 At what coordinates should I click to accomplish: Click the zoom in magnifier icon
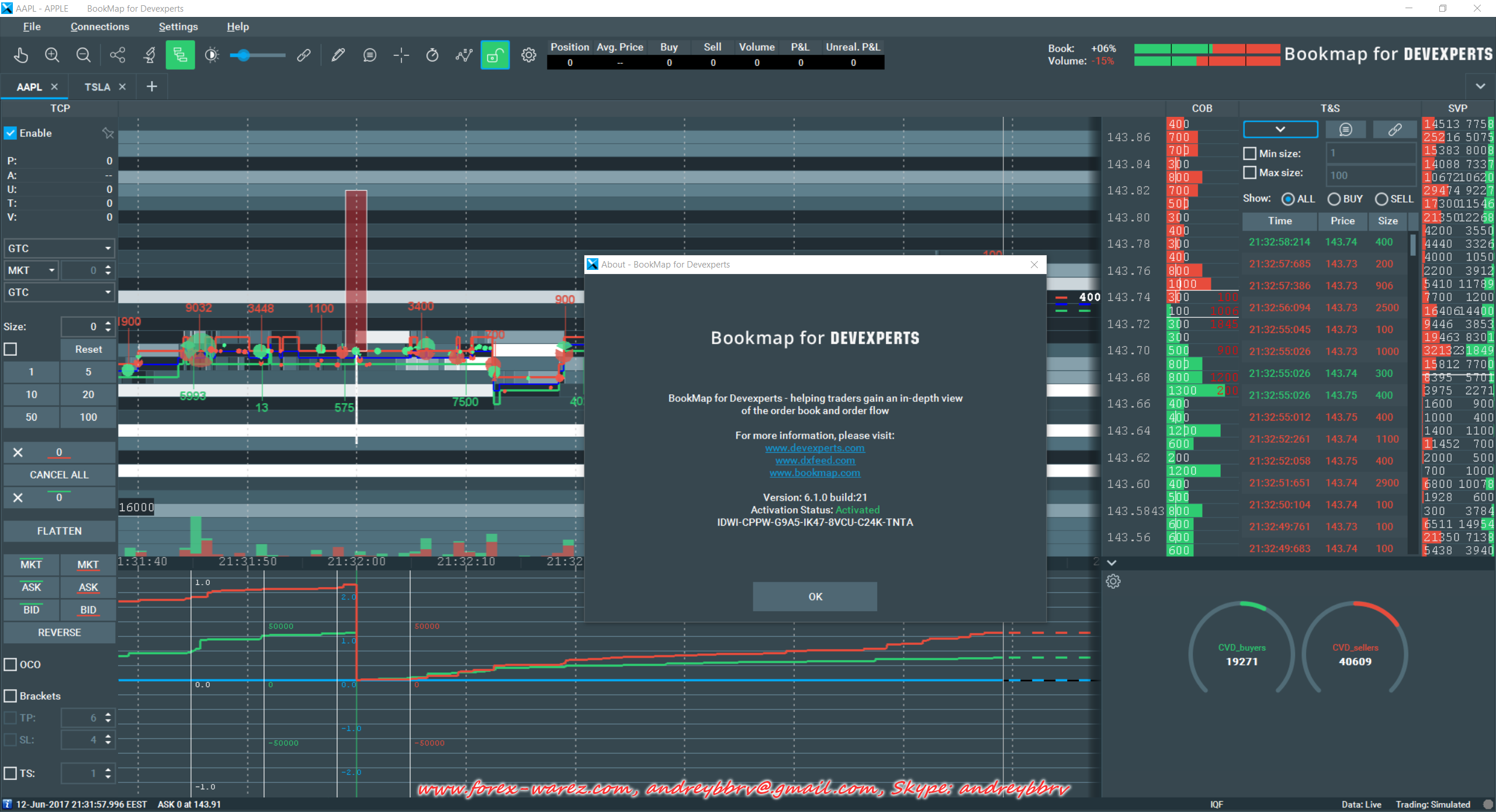point(52,55)
